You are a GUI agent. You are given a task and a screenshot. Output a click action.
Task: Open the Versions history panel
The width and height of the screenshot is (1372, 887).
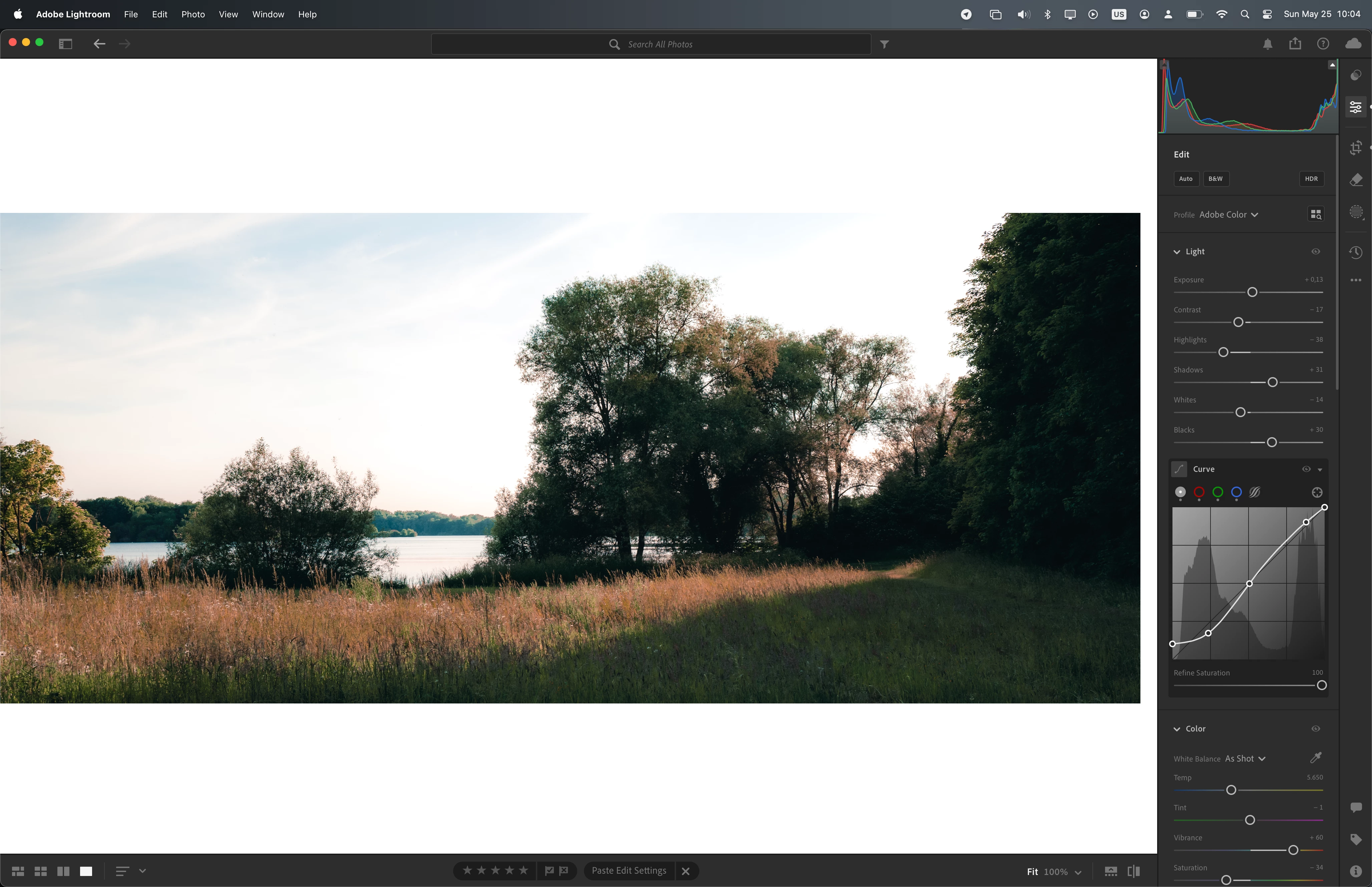tap(1356, 252)
